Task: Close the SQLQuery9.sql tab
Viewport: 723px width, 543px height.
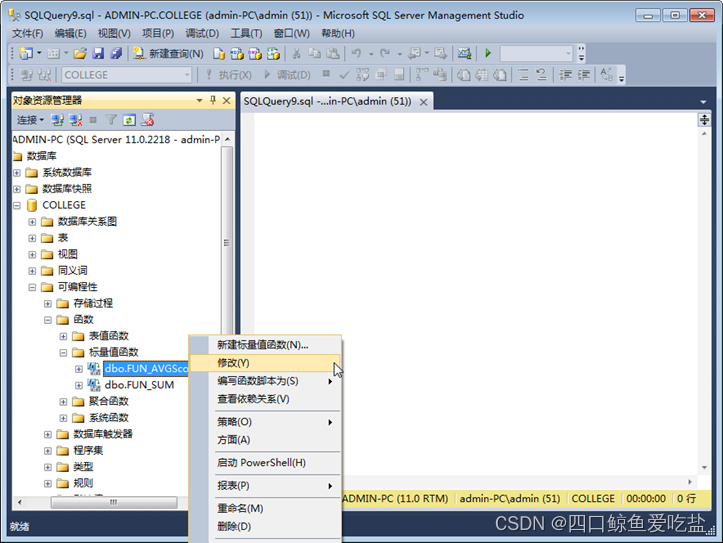Action: point(423,102)
